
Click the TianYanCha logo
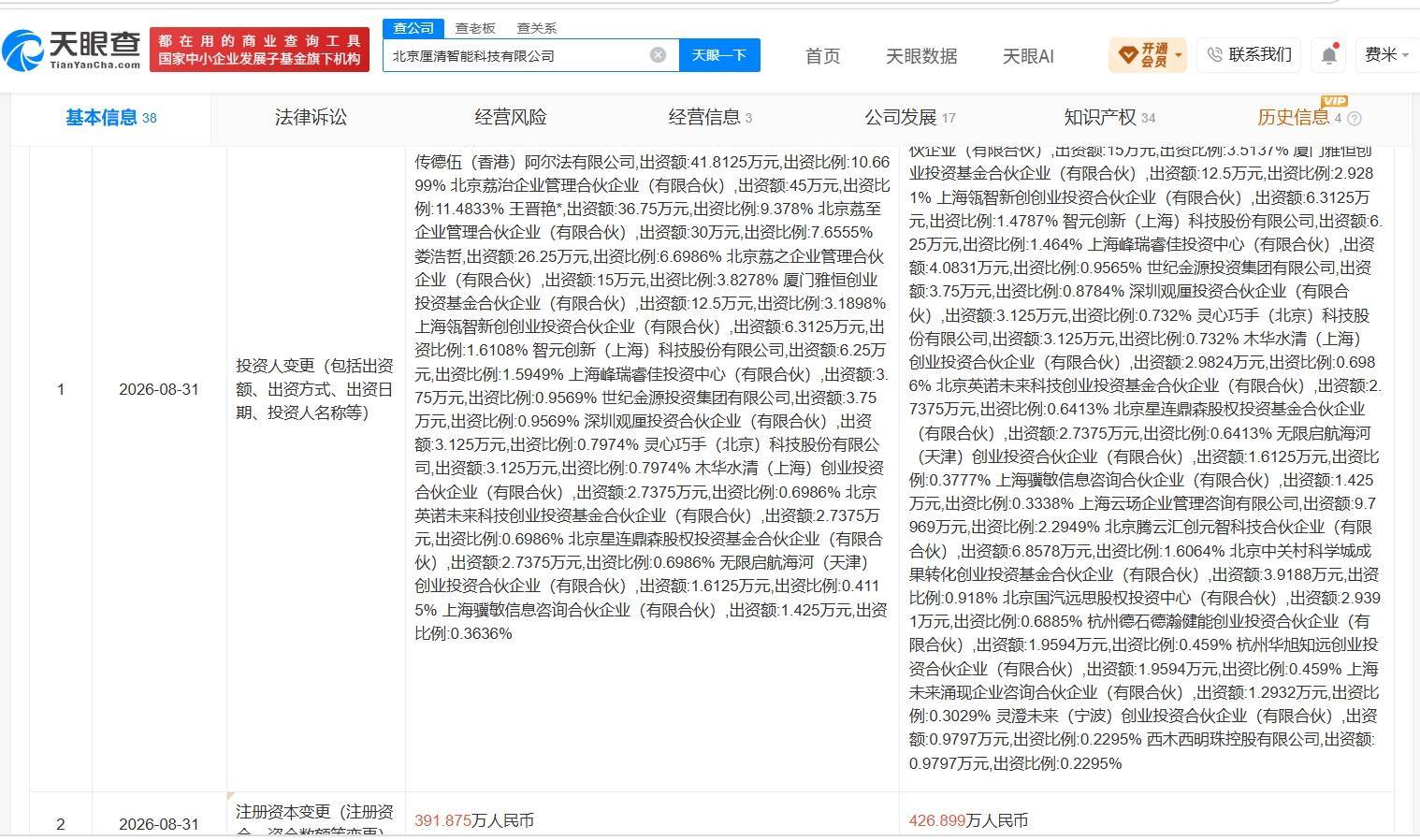click(x=72, y=50)
